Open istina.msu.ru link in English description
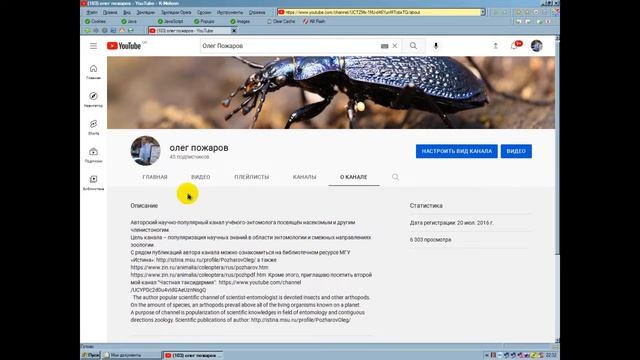 tap(301, 320)
